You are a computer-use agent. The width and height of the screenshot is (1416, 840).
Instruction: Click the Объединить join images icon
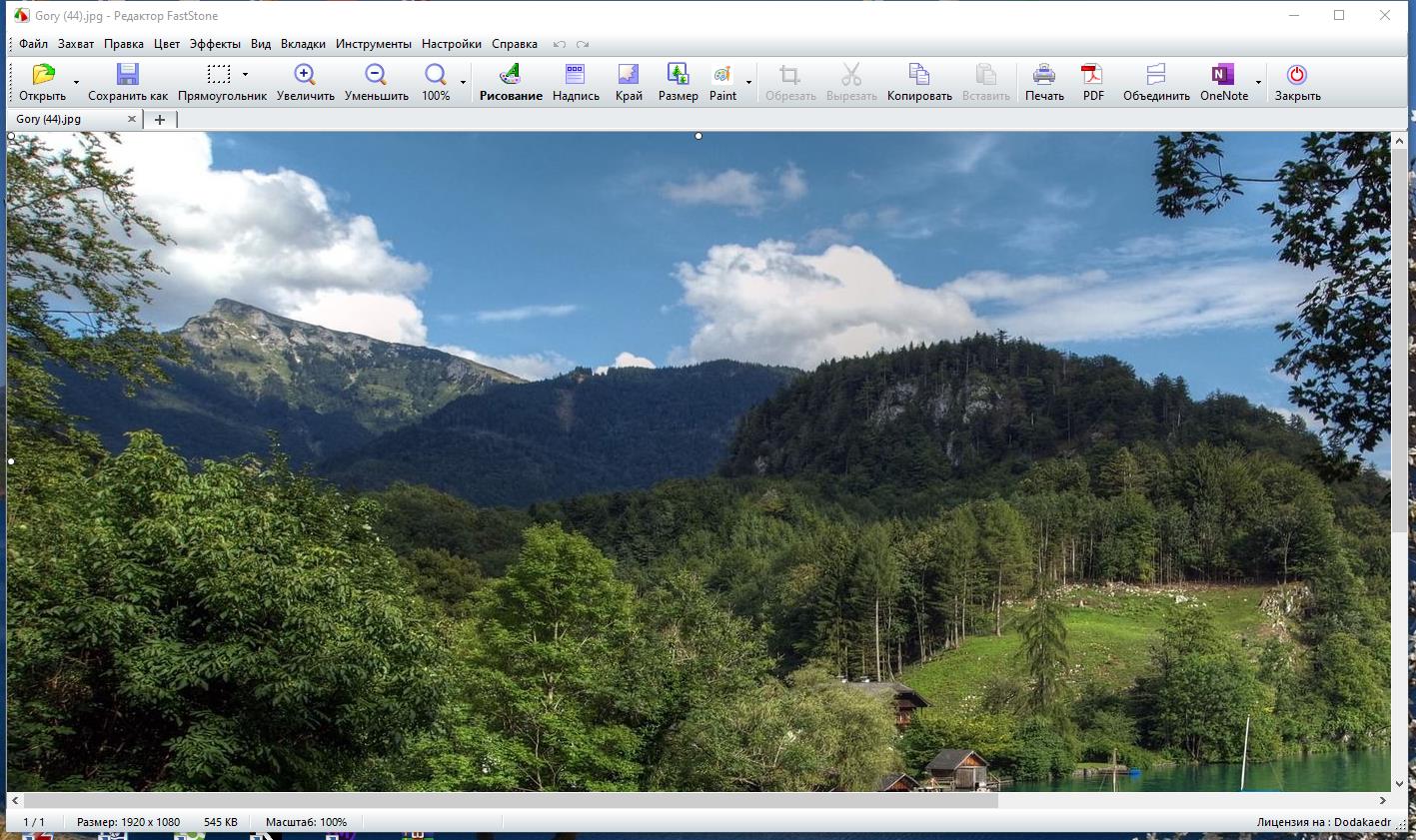point(1155,76)
